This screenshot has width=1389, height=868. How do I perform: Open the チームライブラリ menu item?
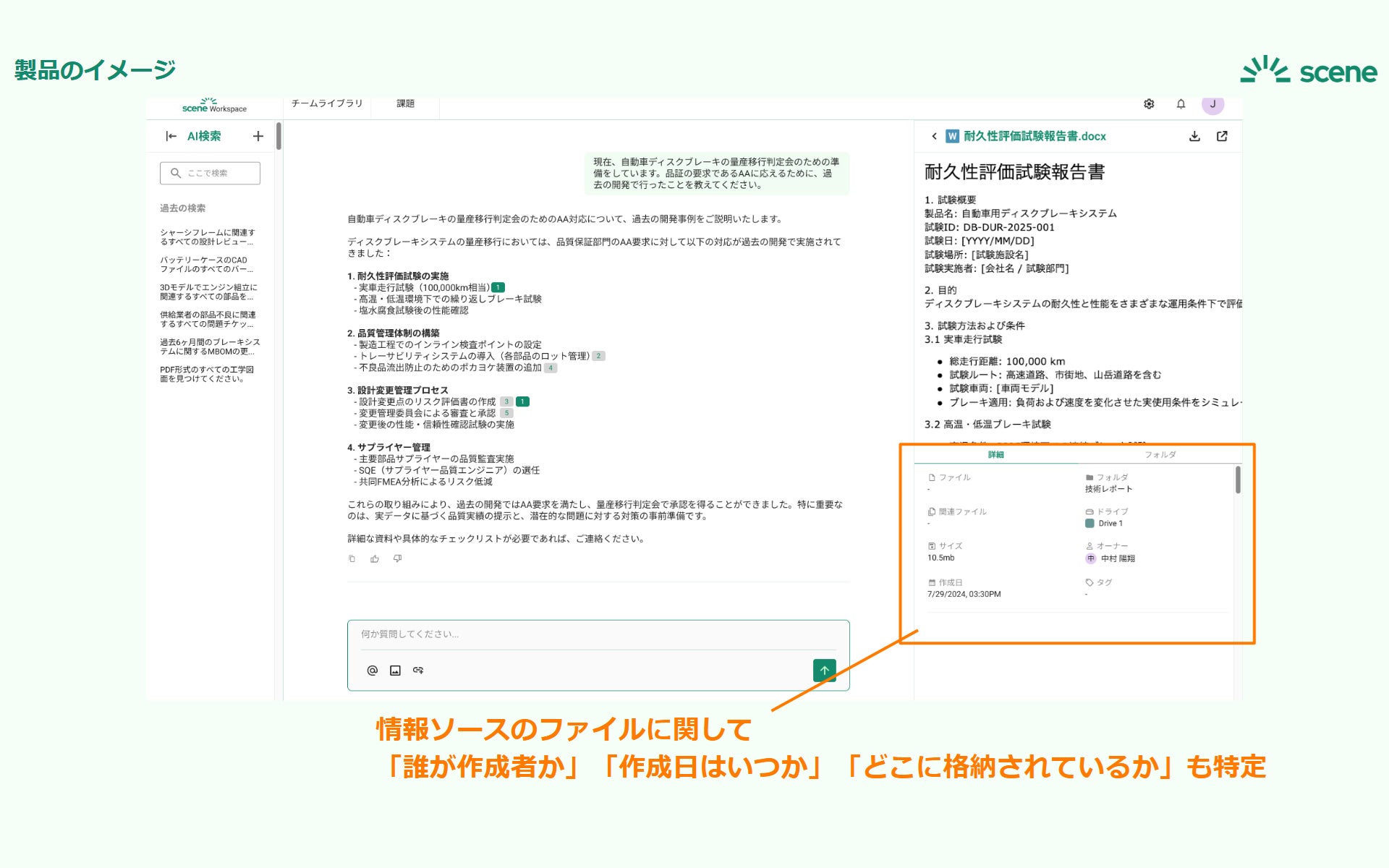pyautogui.click(x=327, y=103)
